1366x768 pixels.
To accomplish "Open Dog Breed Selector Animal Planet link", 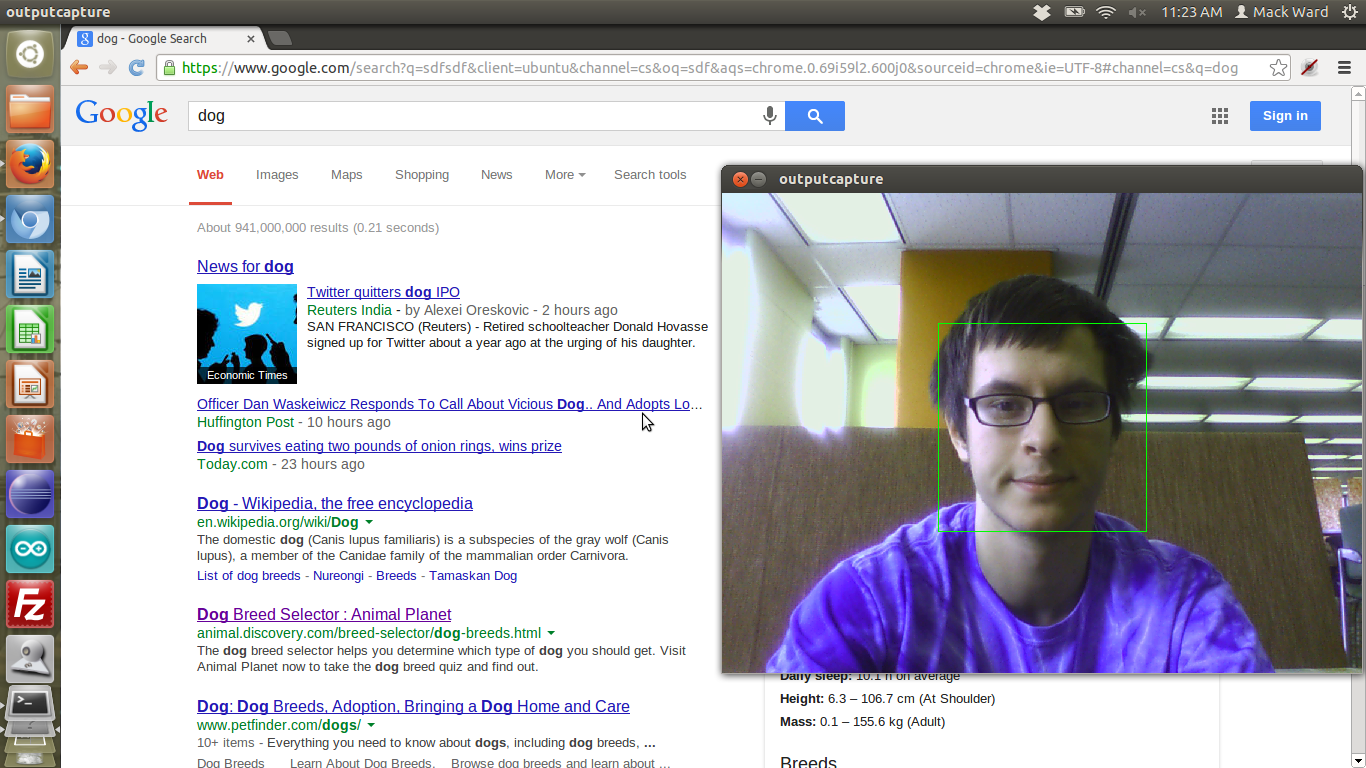I will pos(324,614).
